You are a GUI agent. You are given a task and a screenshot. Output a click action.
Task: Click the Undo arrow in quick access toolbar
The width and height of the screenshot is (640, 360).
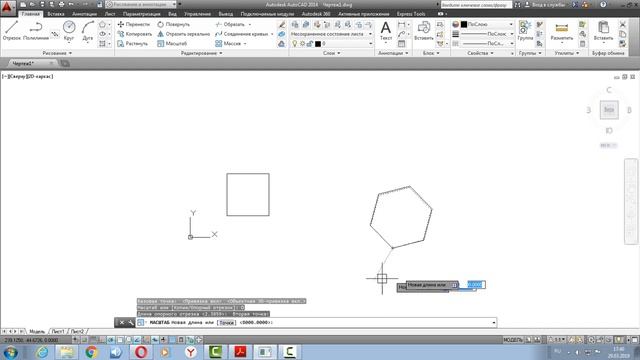71,4
